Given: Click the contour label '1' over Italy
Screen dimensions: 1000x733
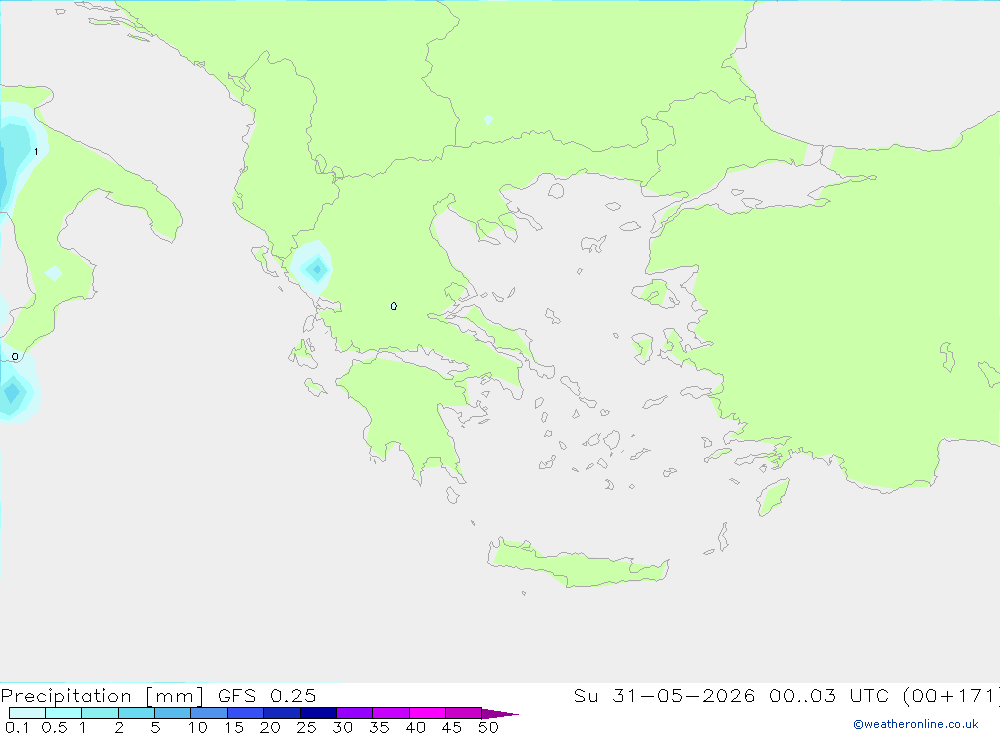Looking at the screenshot, I should (36, 152).
